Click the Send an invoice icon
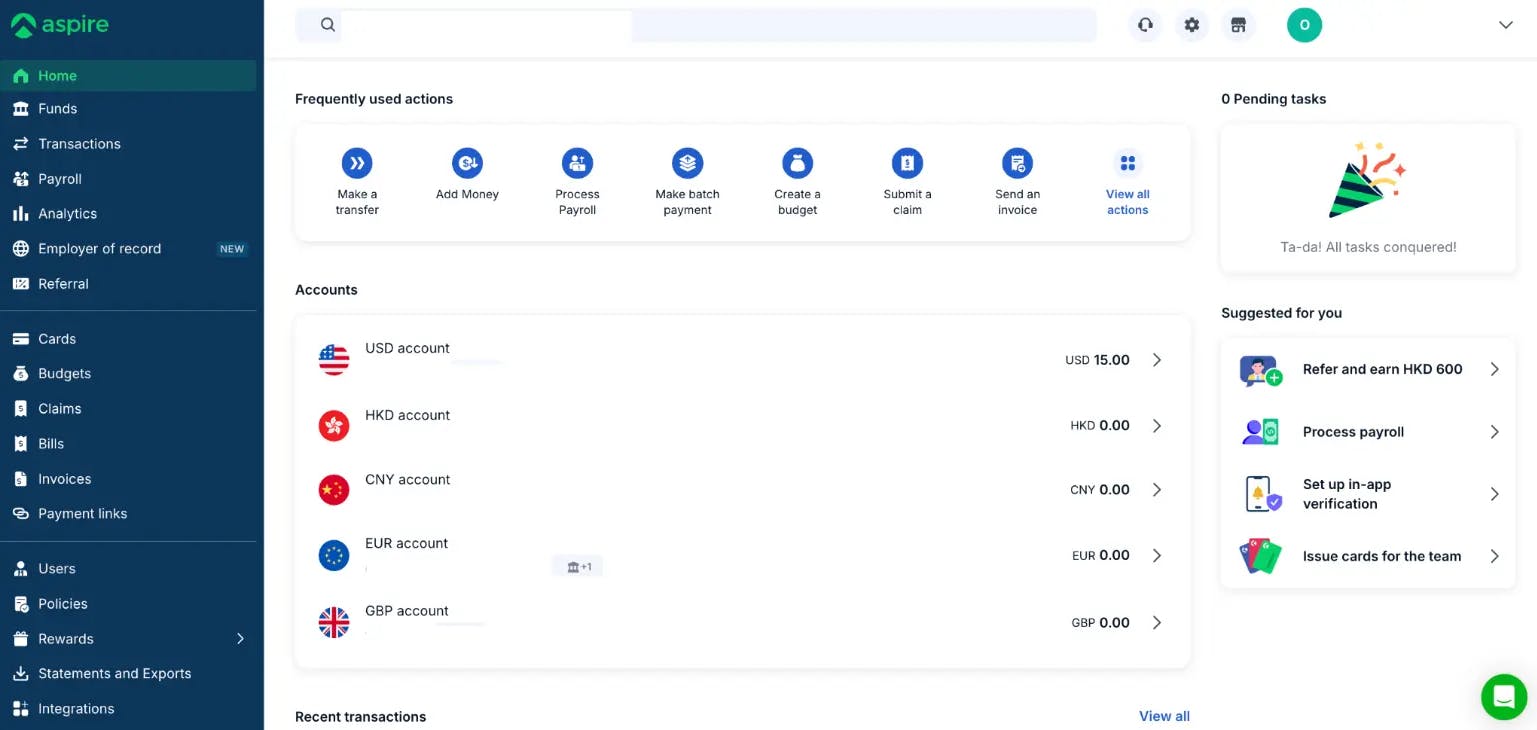The height and width of the screenshot is (730, 1537). pos(1017,162)
